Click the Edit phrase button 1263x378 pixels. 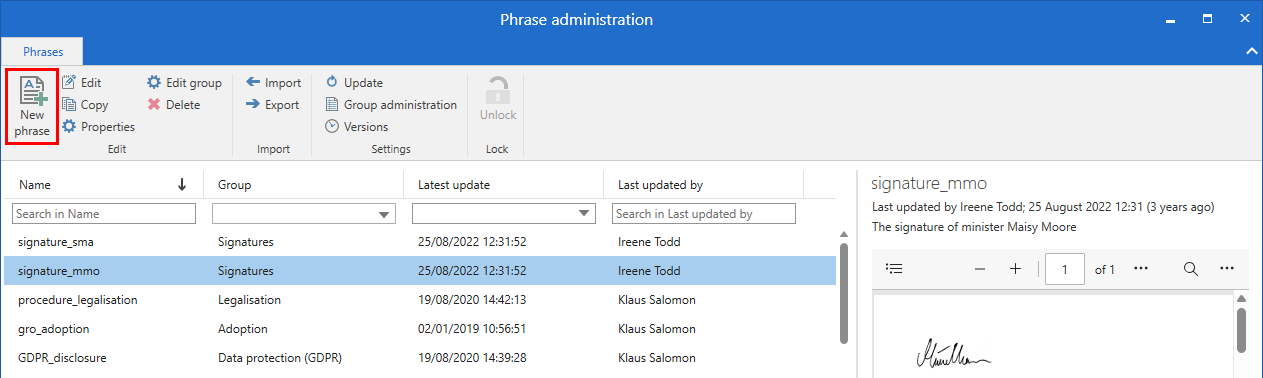(82, 83)
